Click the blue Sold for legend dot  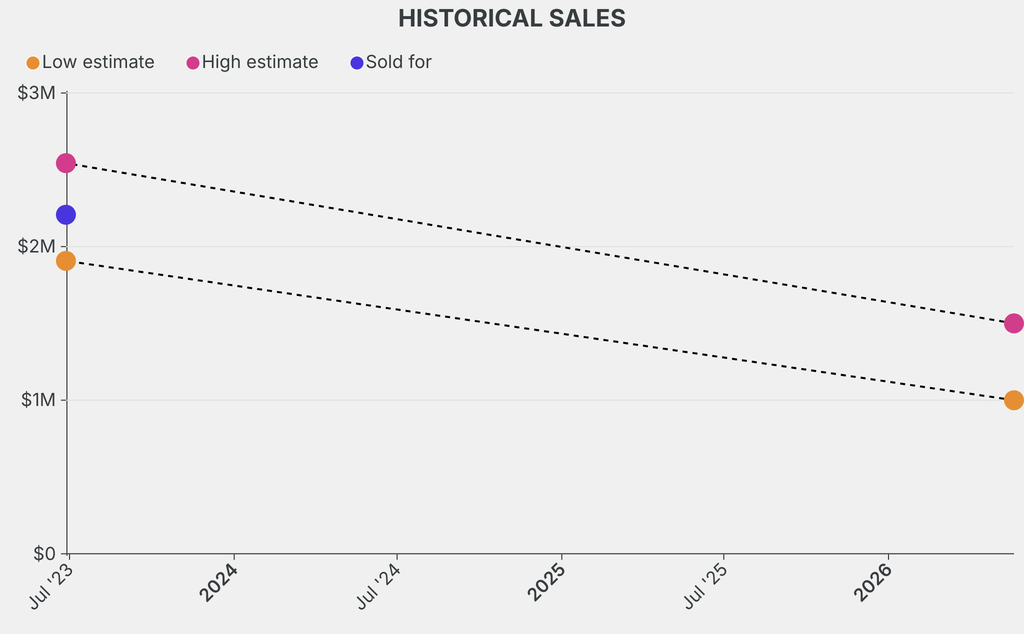pos(357,63)
